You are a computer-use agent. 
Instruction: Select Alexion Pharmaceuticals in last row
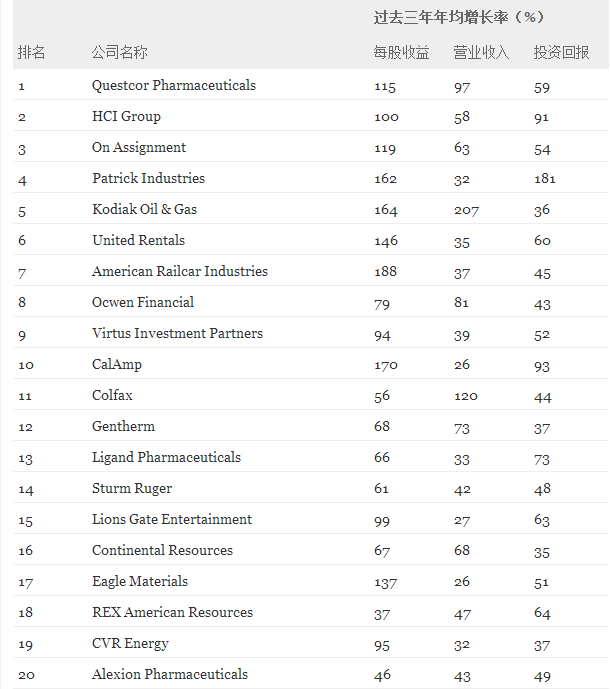tap(170, 675)
